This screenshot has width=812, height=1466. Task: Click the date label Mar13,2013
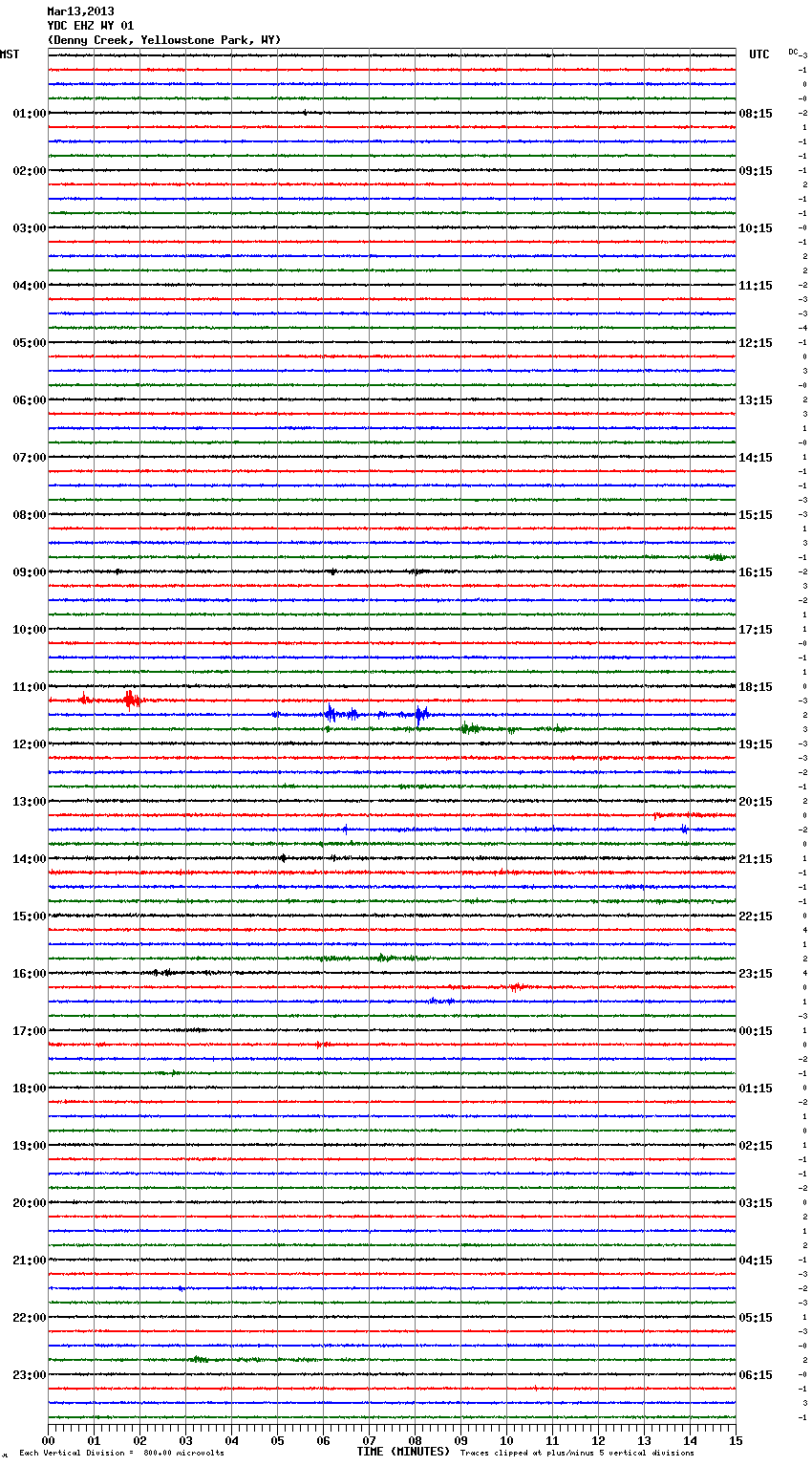point(80,11)
